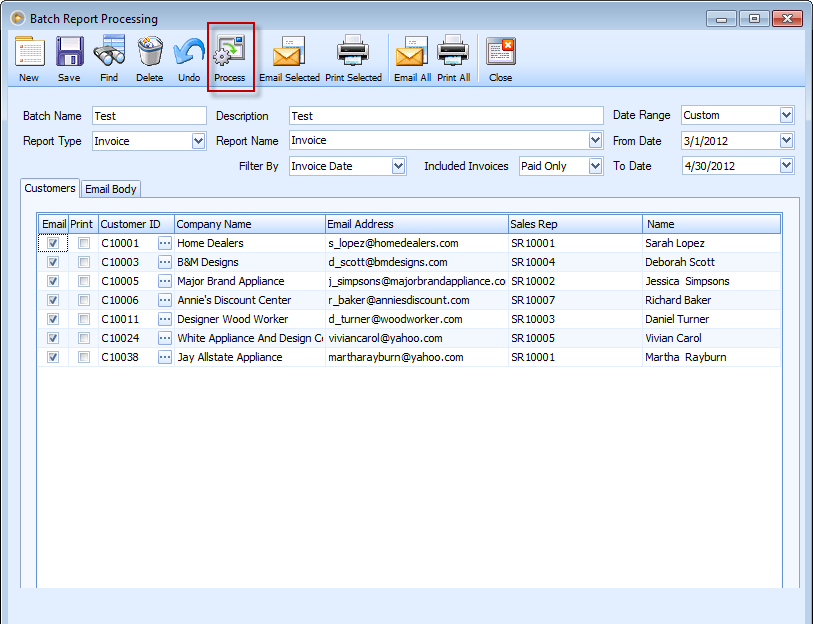The image size is (813, 624).
Task: Open the Date Range dropdown
Action: 786,115
